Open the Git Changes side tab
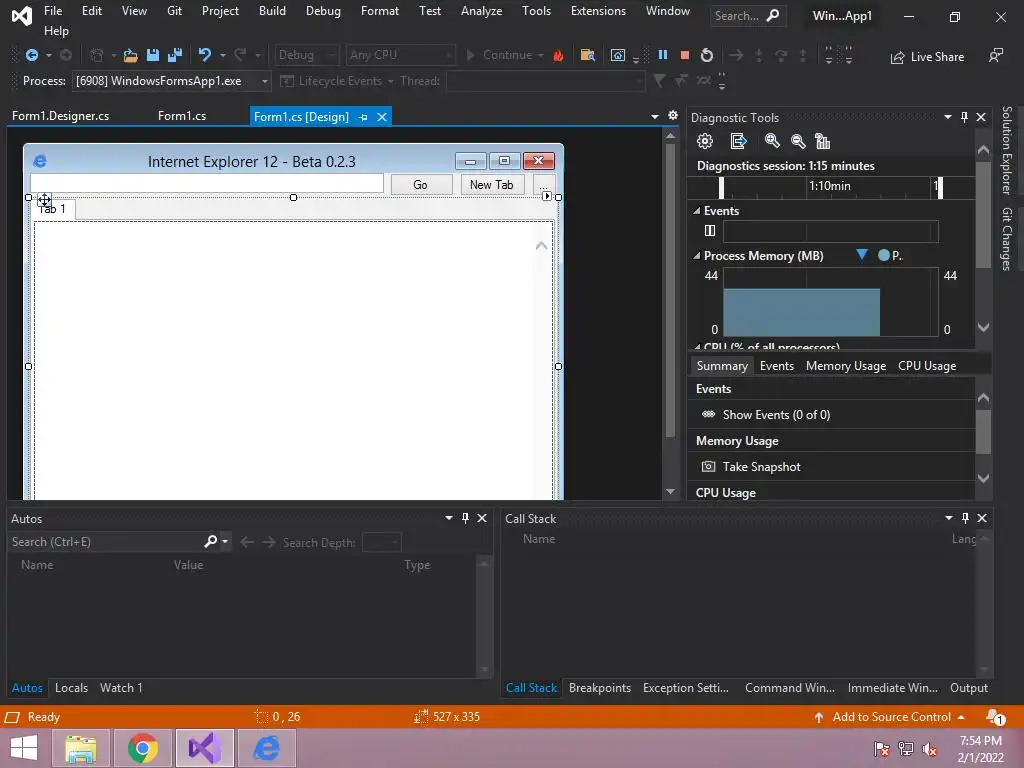This screenshot has width=1024, height=768. click(x=1006, y=238)
